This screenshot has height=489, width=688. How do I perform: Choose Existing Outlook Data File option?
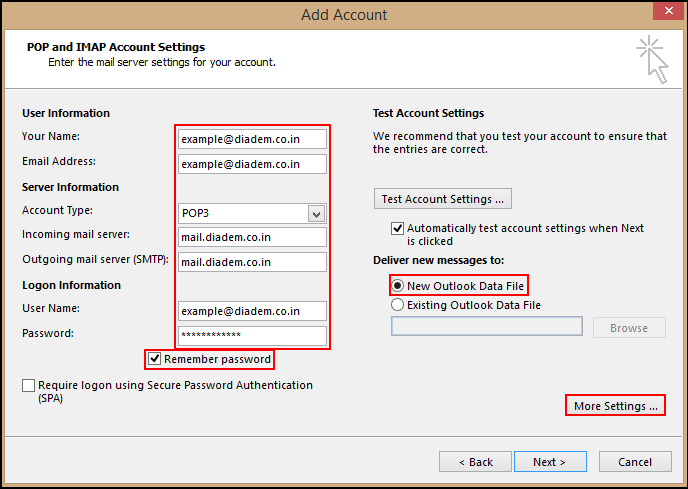click(398, 305)
